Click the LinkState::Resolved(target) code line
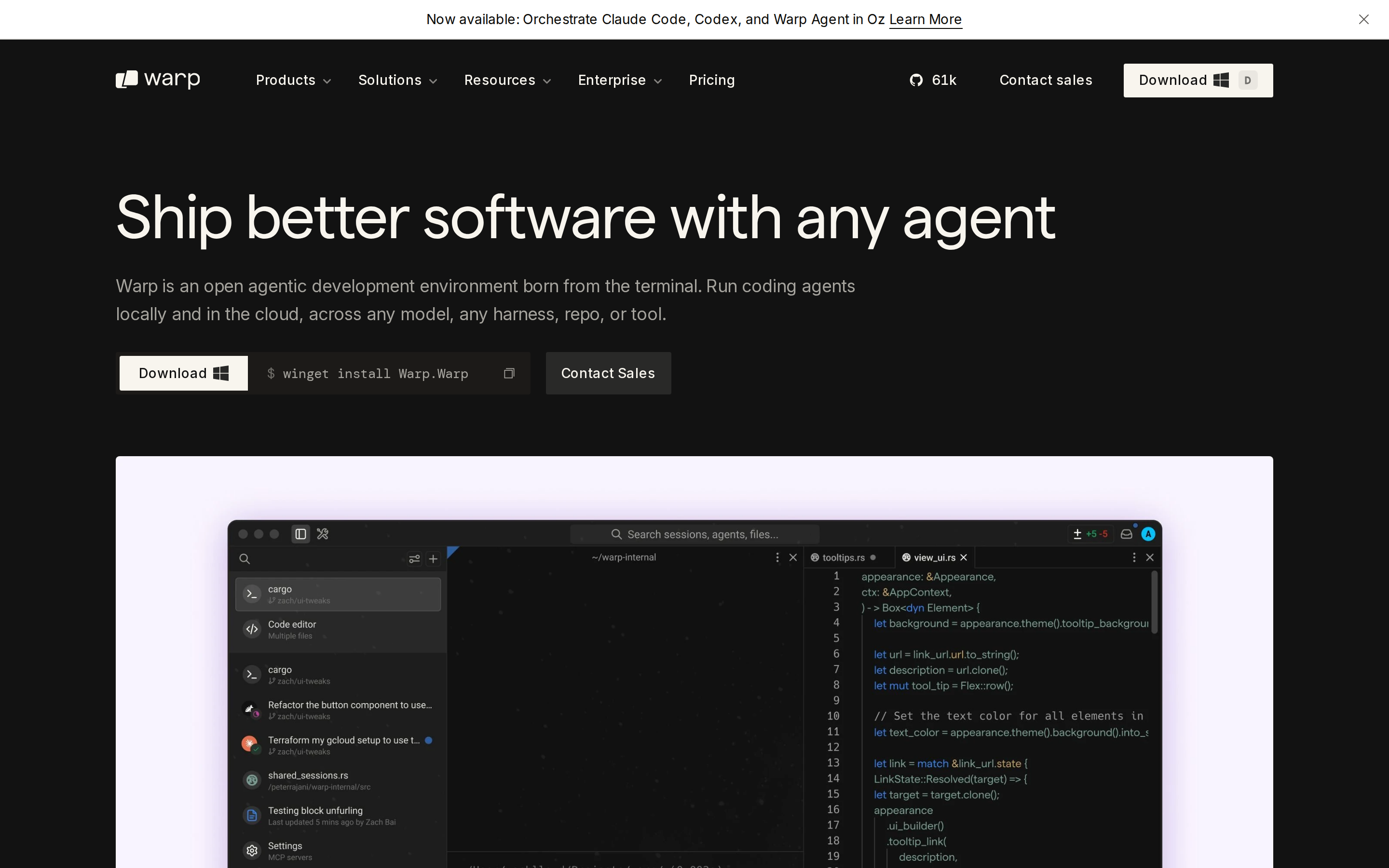The height and width of the screenshot is (868, 1389). click(951, 779)
